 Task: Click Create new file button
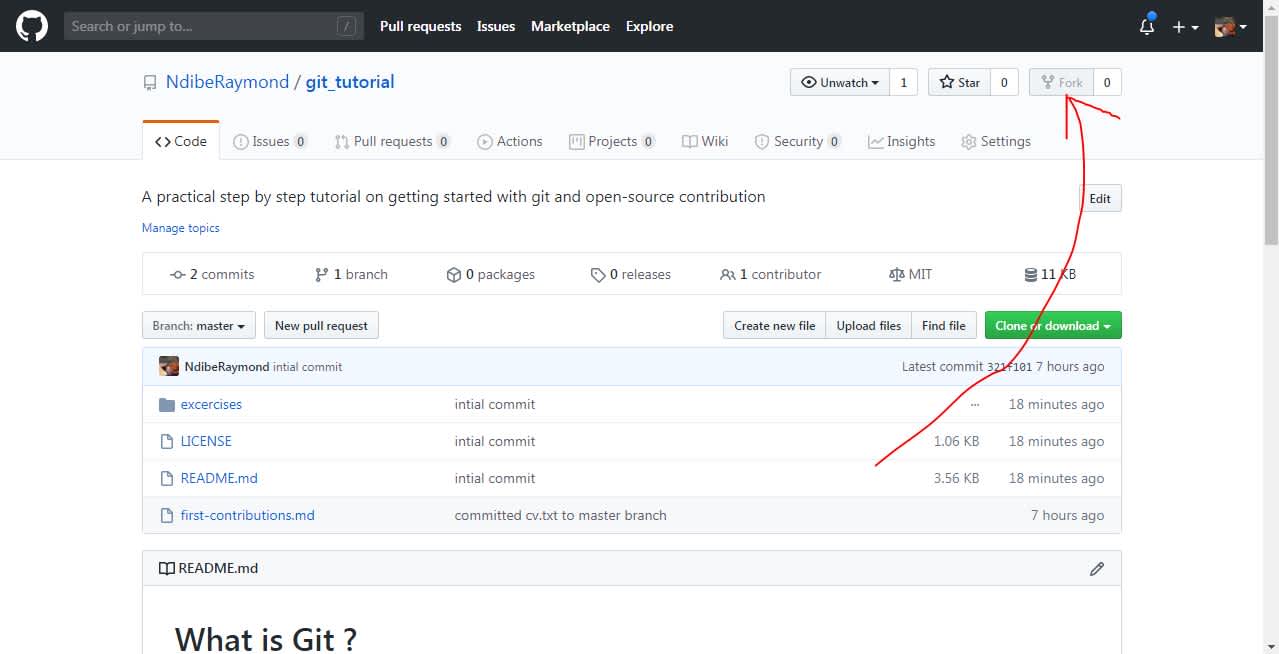pyautogui.click(x=774, y=325)
